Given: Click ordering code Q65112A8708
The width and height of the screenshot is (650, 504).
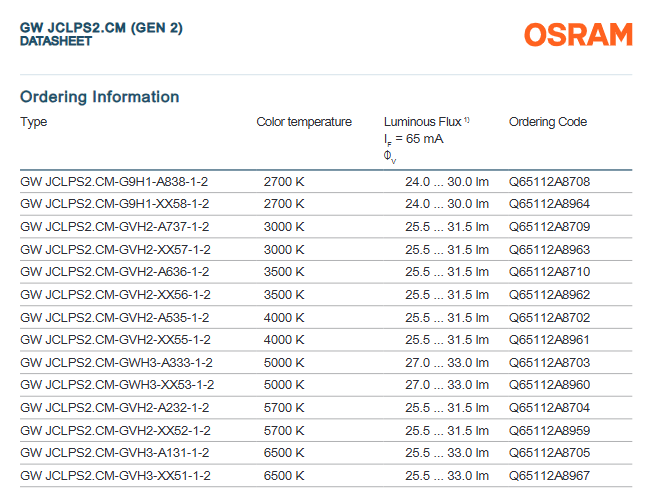Looking at the screenshot, I should (549, 182).
